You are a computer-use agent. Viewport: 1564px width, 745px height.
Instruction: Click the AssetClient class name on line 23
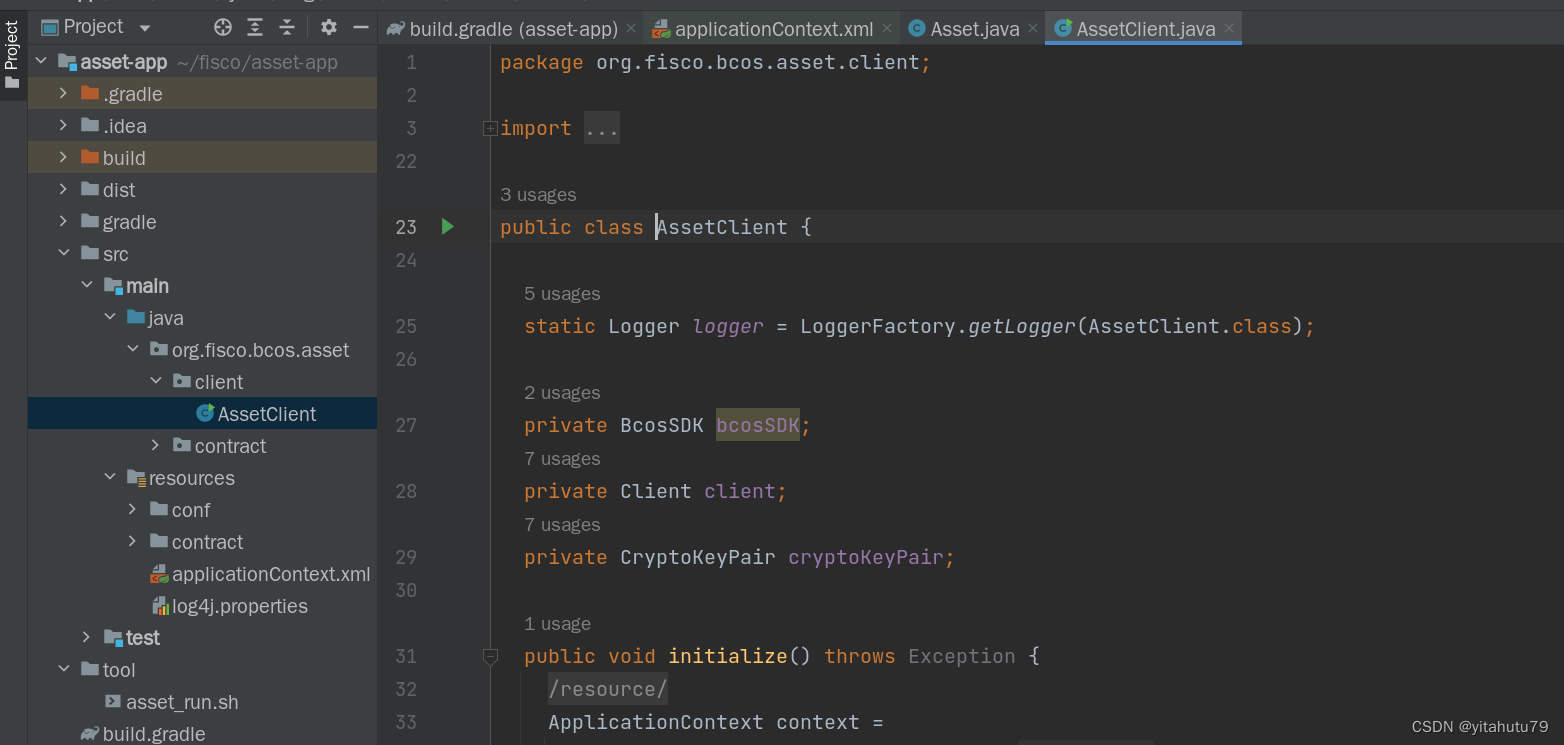[722, 227]
